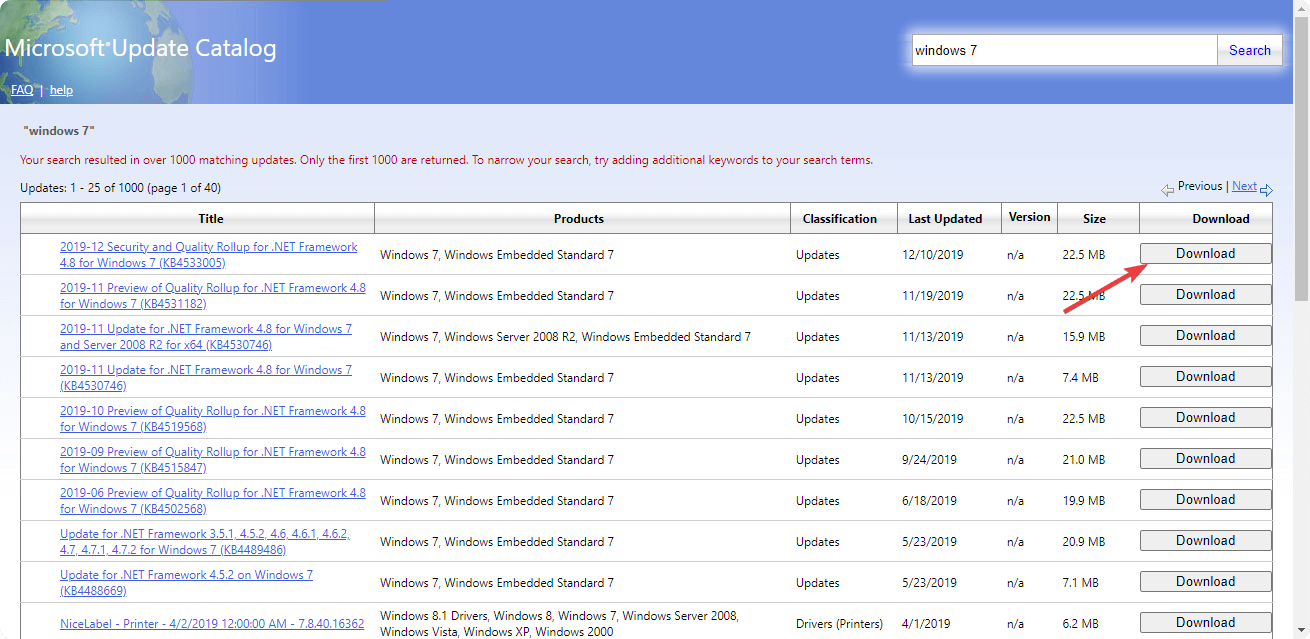This screenshot has height=639, width=1310.
Task: Open the NiceLabel Printer driver link
Action: [x=212, y=624]
